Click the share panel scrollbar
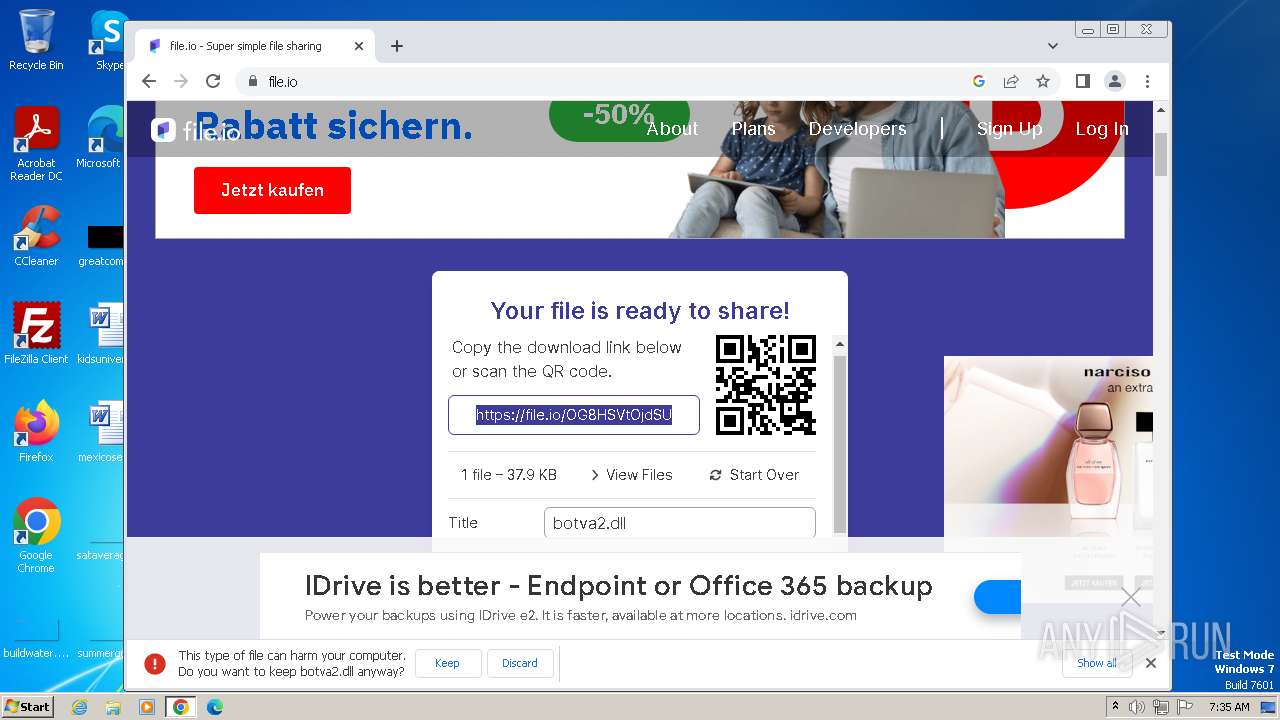Image resolution: width=1280 pixels, height=720 pixels. coord(840,445)
